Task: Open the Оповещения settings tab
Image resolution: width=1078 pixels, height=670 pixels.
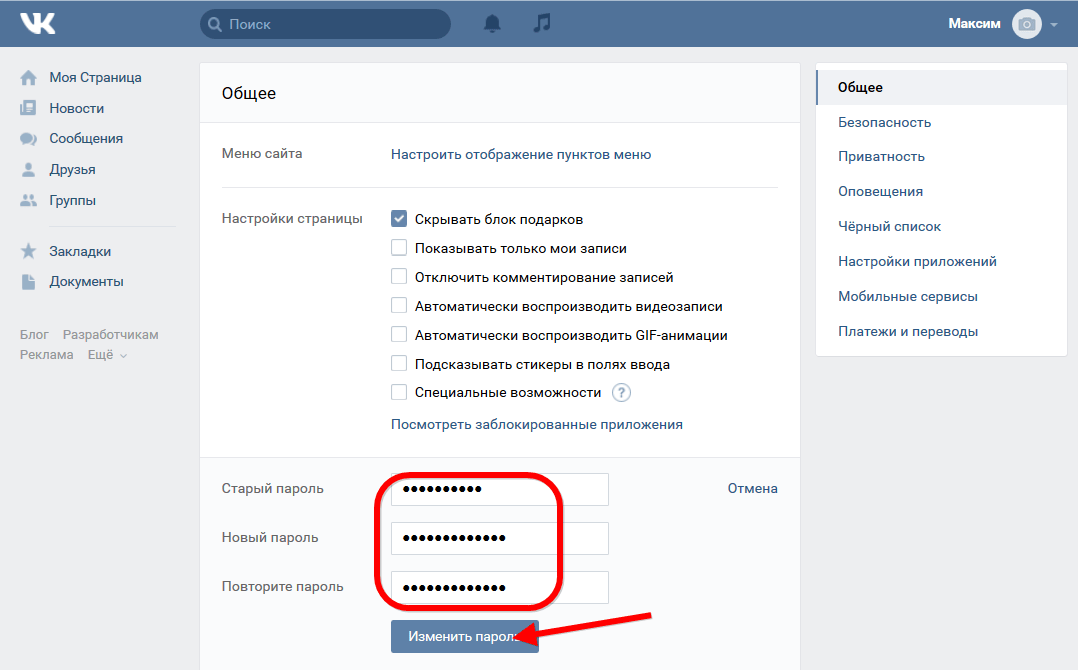Action: click(941, 192)
